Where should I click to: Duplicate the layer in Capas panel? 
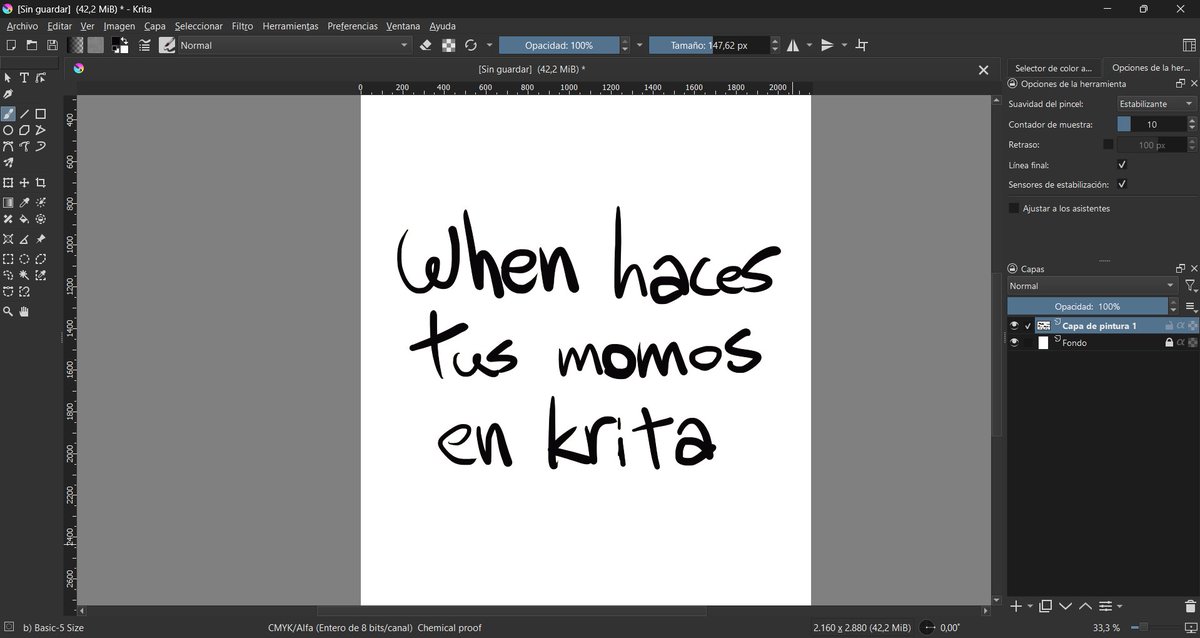[x=1045, y=606]
